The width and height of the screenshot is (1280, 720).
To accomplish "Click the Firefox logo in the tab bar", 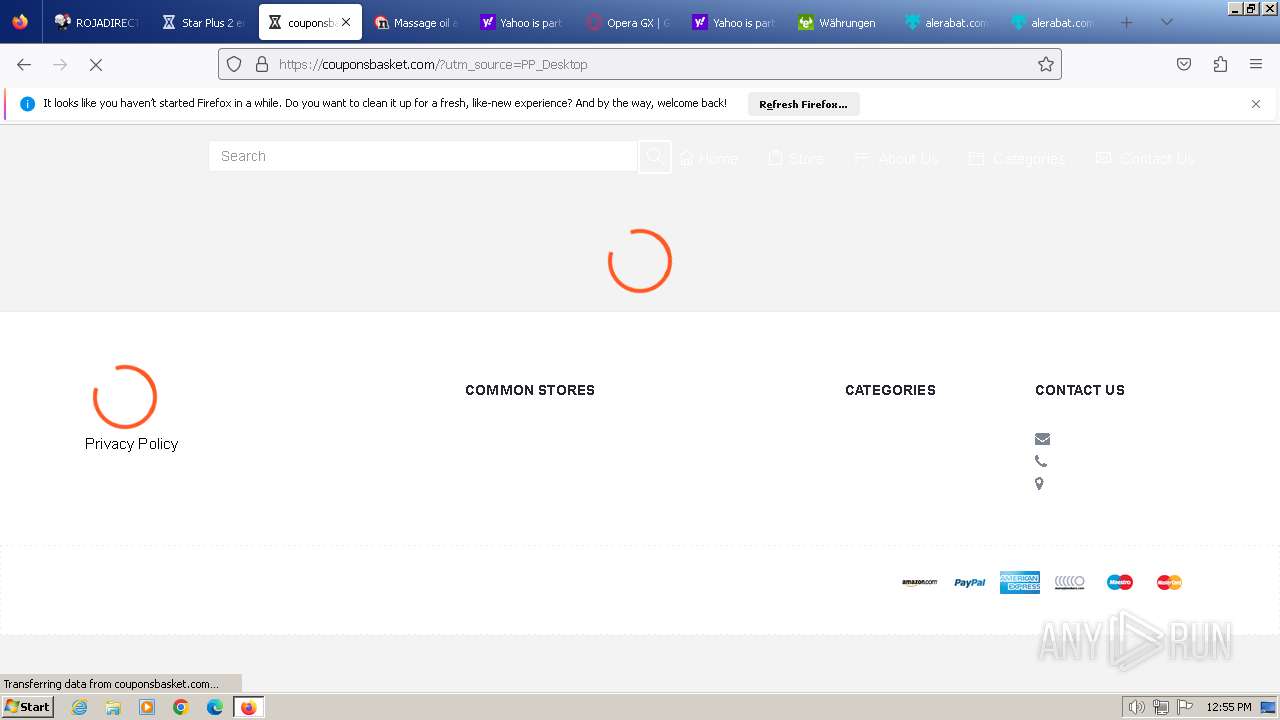I will click(x=20, y=22).
